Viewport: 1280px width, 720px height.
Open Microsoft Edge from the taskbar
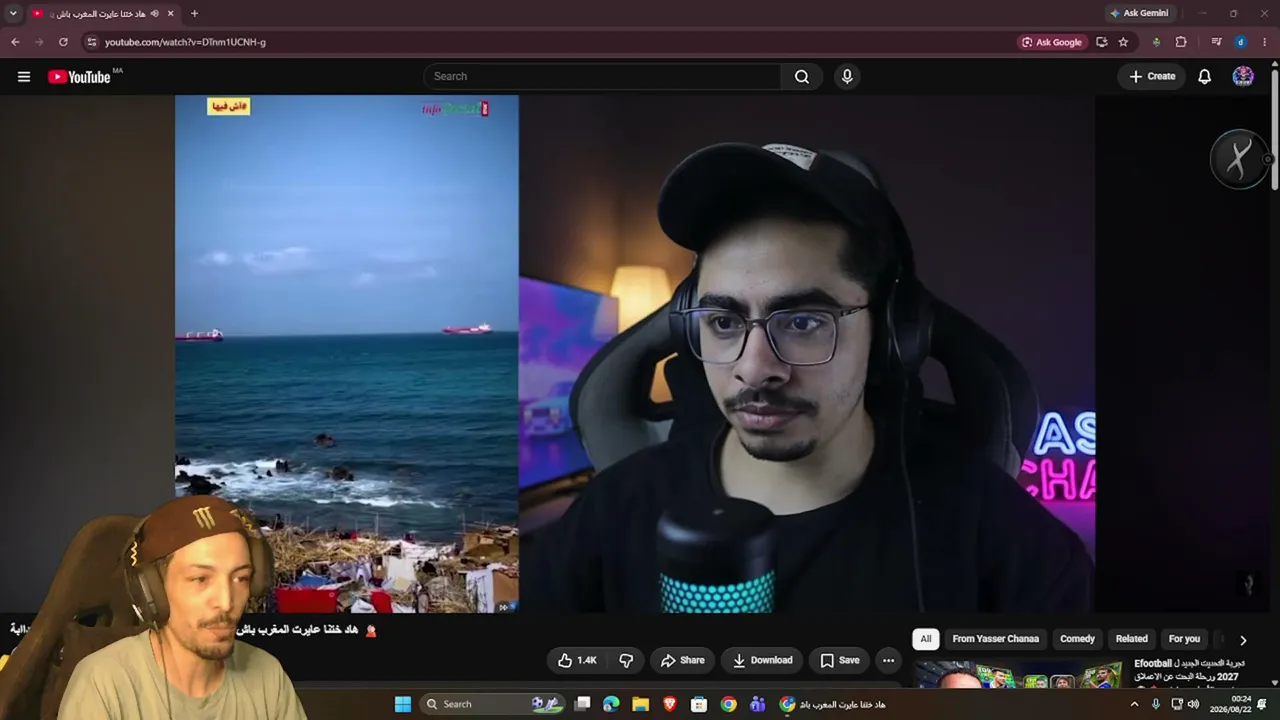(x=611, y=704)
